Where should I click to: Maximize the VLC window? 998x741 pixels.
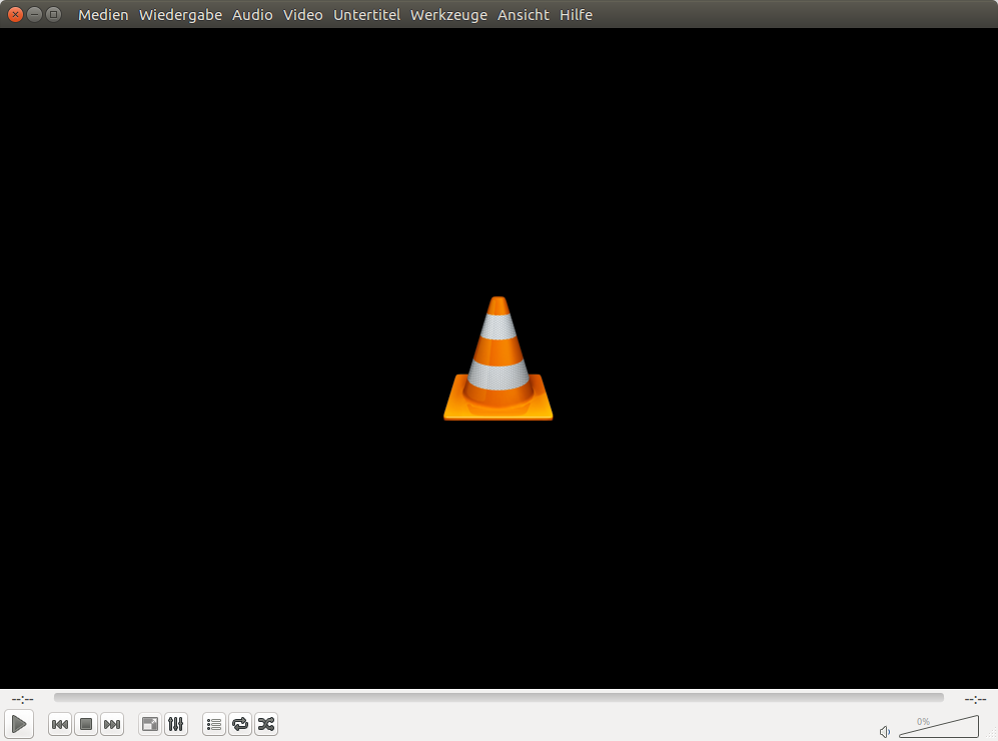coord(54,14)
